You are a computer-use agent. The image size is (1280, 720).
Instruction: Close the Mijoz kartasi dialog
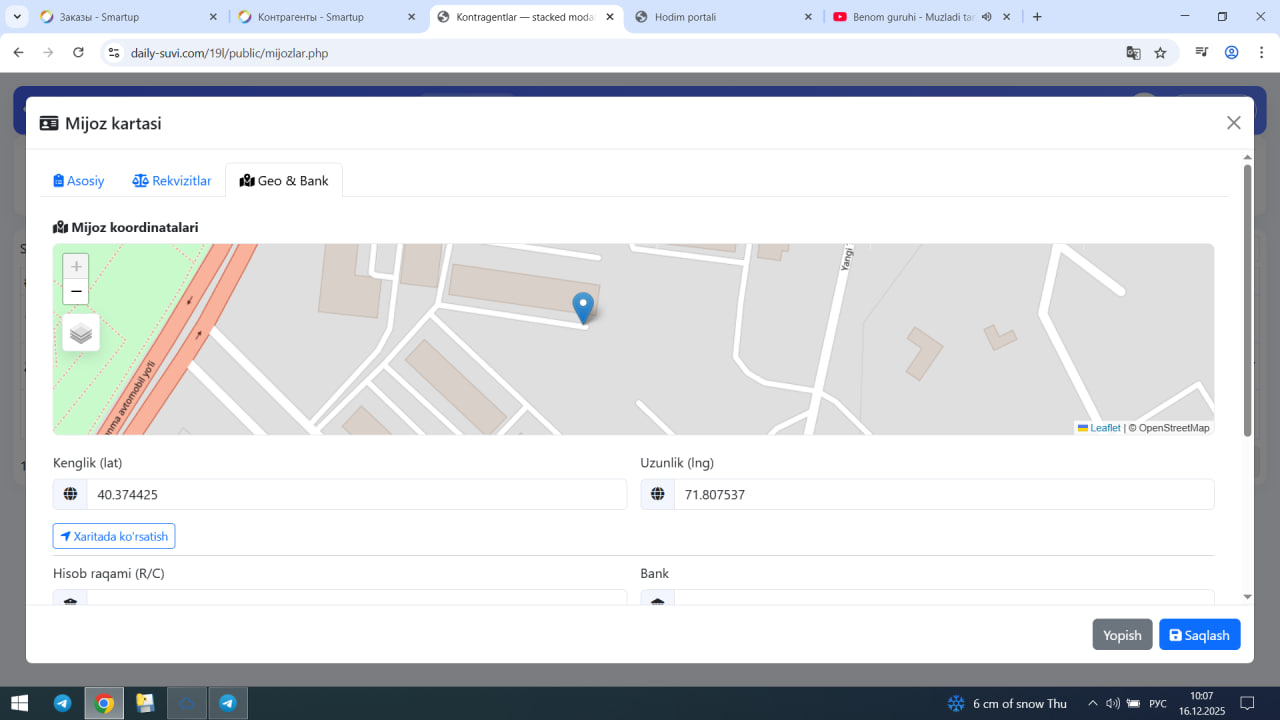click(1233, 123)
